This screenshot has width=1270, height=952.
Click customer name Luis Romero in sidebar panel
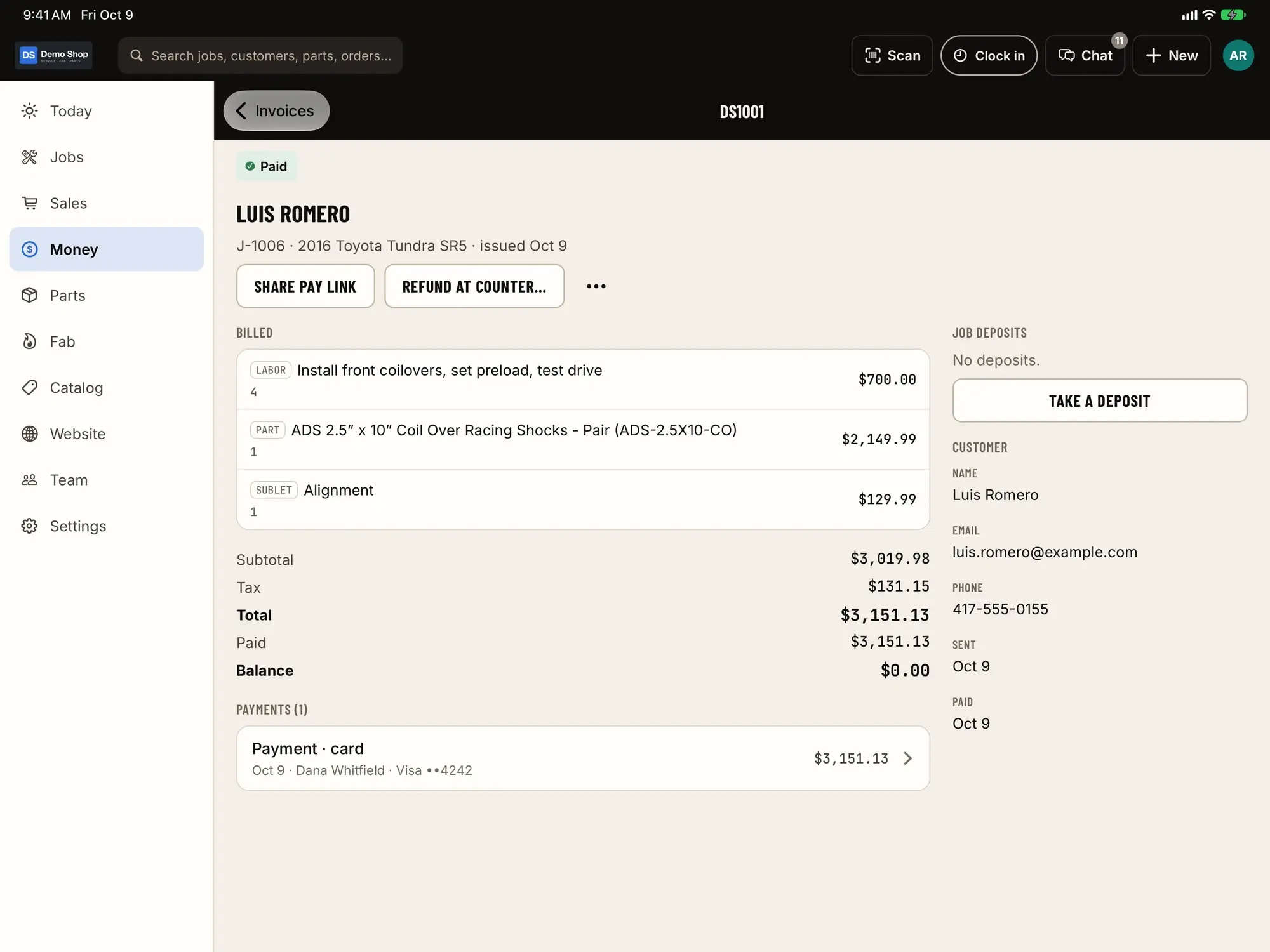click(x=995, y=495)
